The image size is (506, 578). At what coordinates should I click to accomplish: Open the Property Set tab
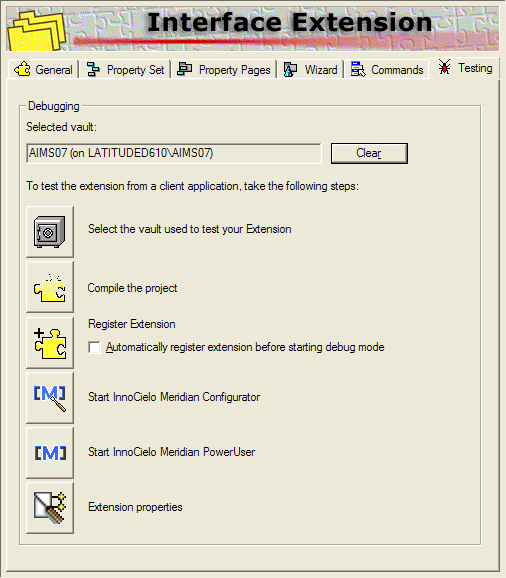pyautogui.click(x=125, y=69)
